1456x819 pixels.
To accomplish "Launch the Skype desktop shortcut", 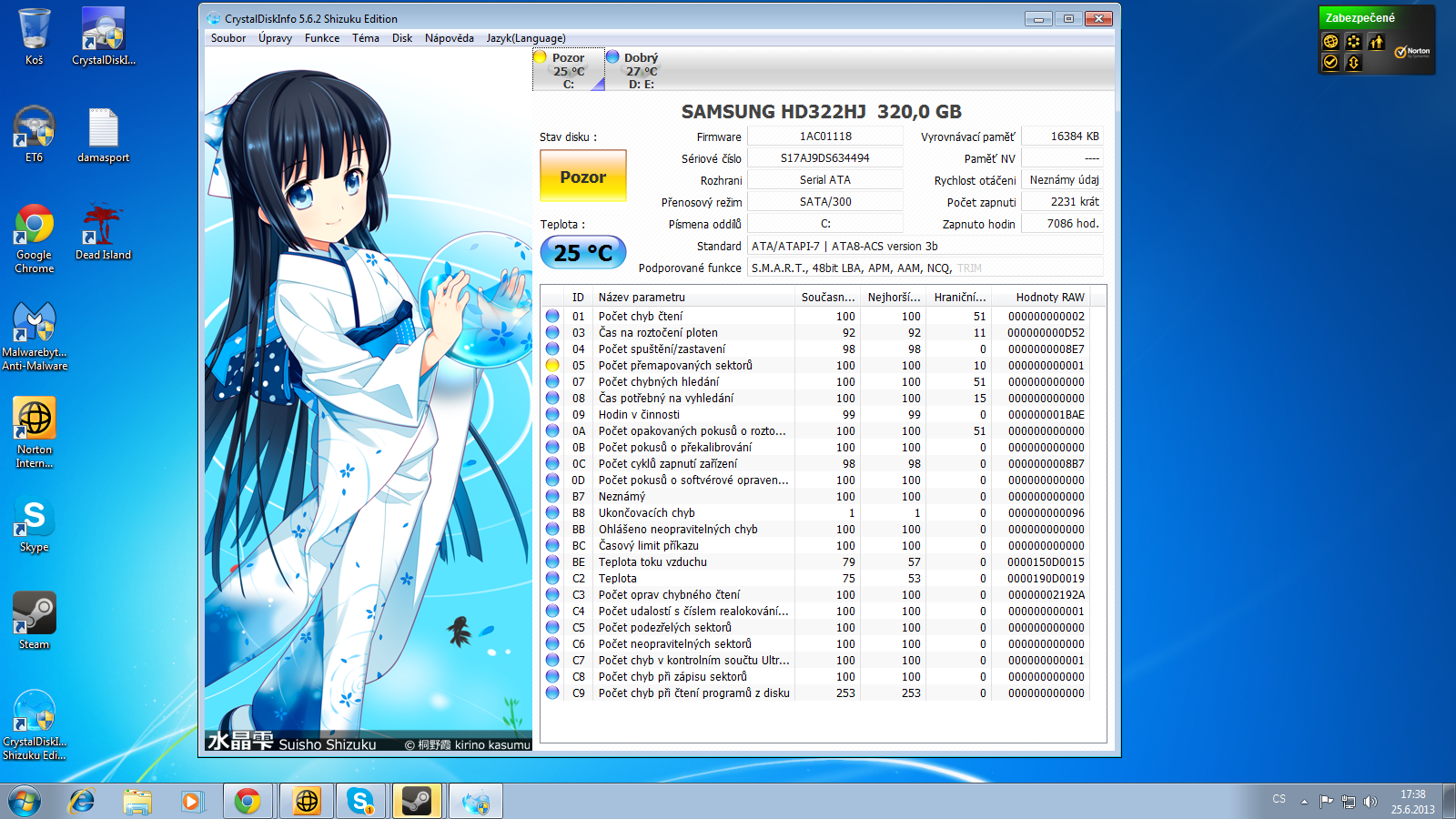I will pyautogui.click(x=34, y=525).
